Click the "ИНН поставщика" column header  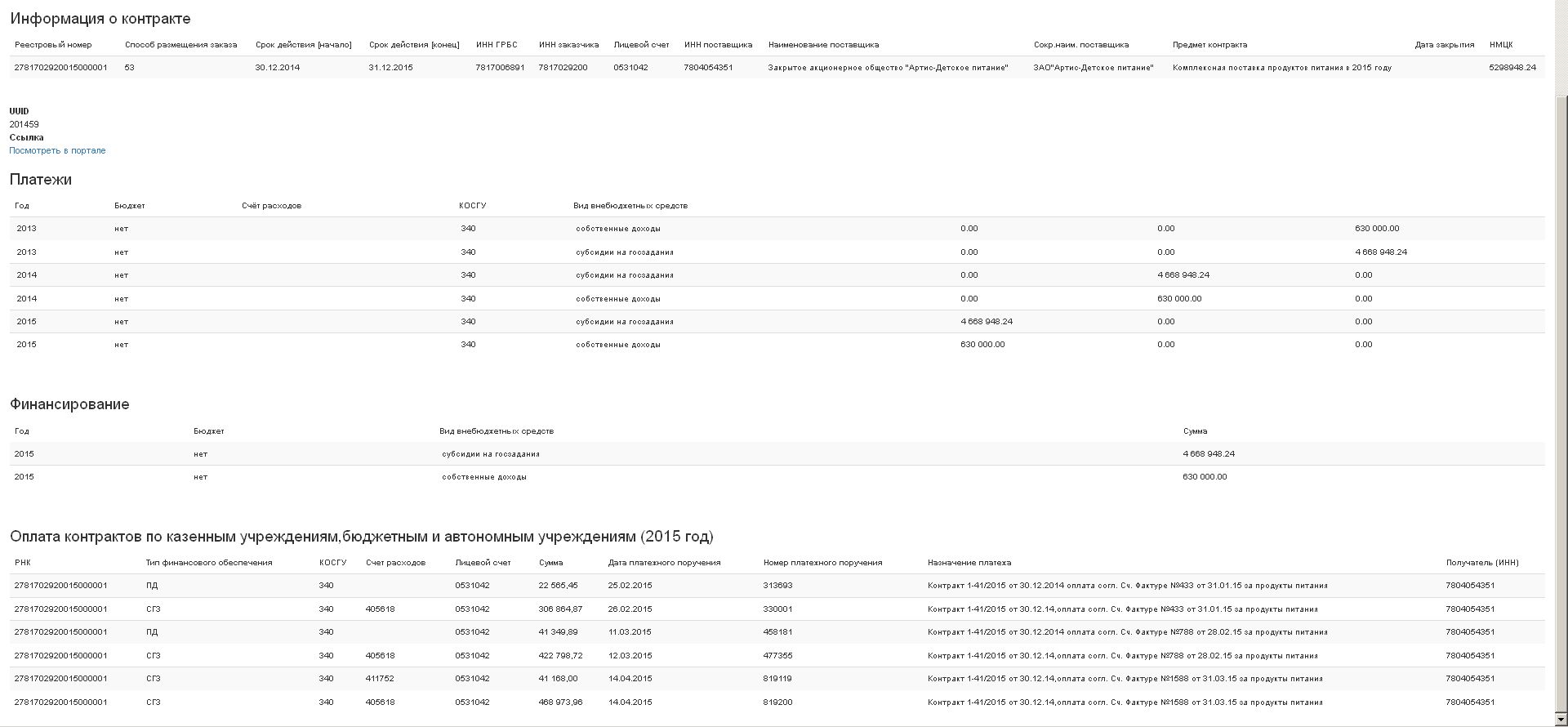pos(718,45)
